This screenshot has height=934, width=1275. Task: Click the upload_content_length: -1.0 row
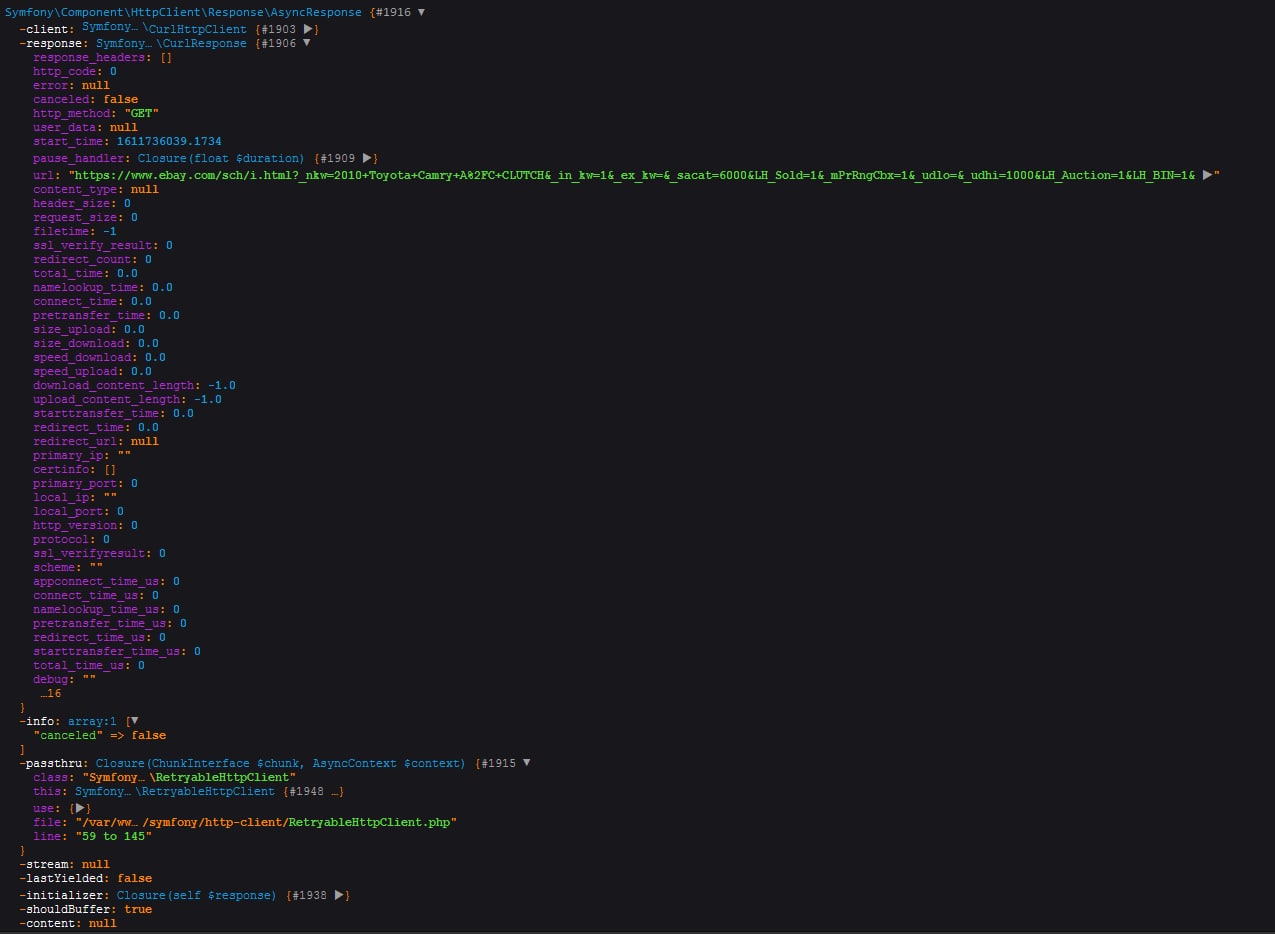coord(127,399)
